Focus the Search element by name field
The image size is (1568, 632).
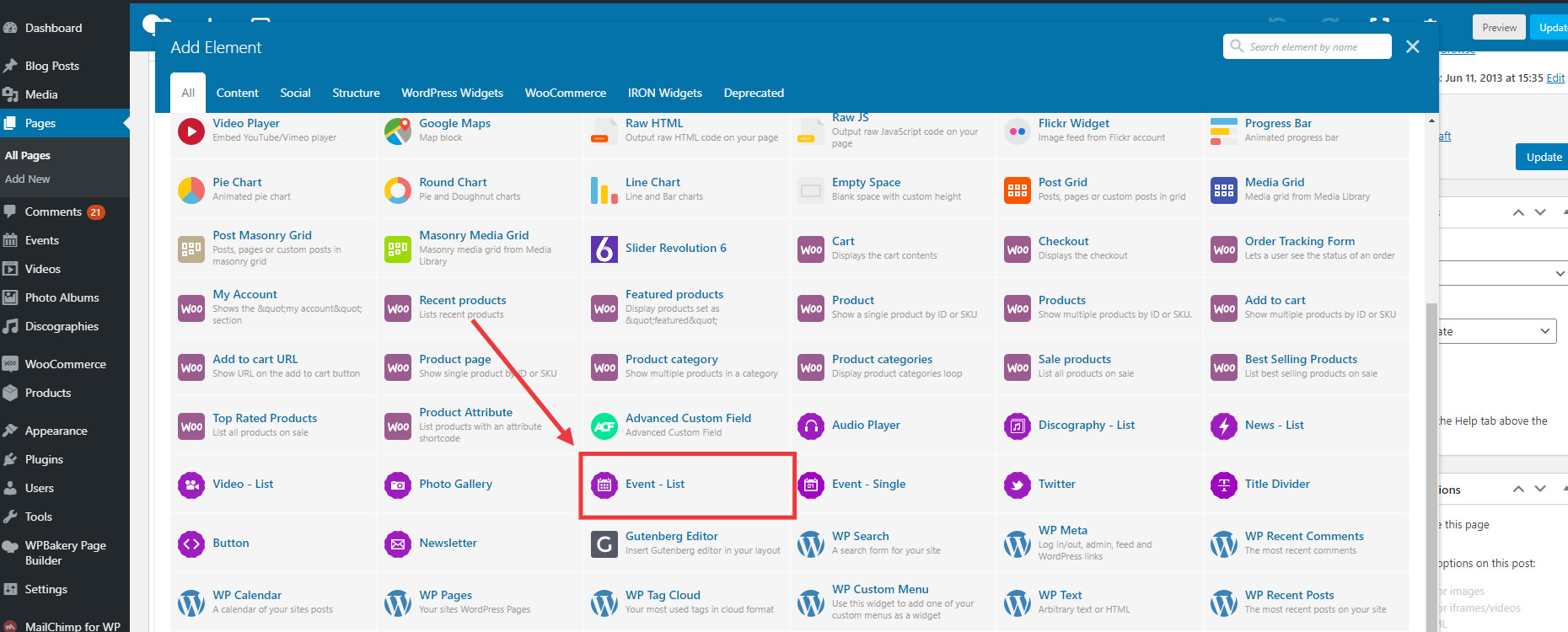(1308, 46)
